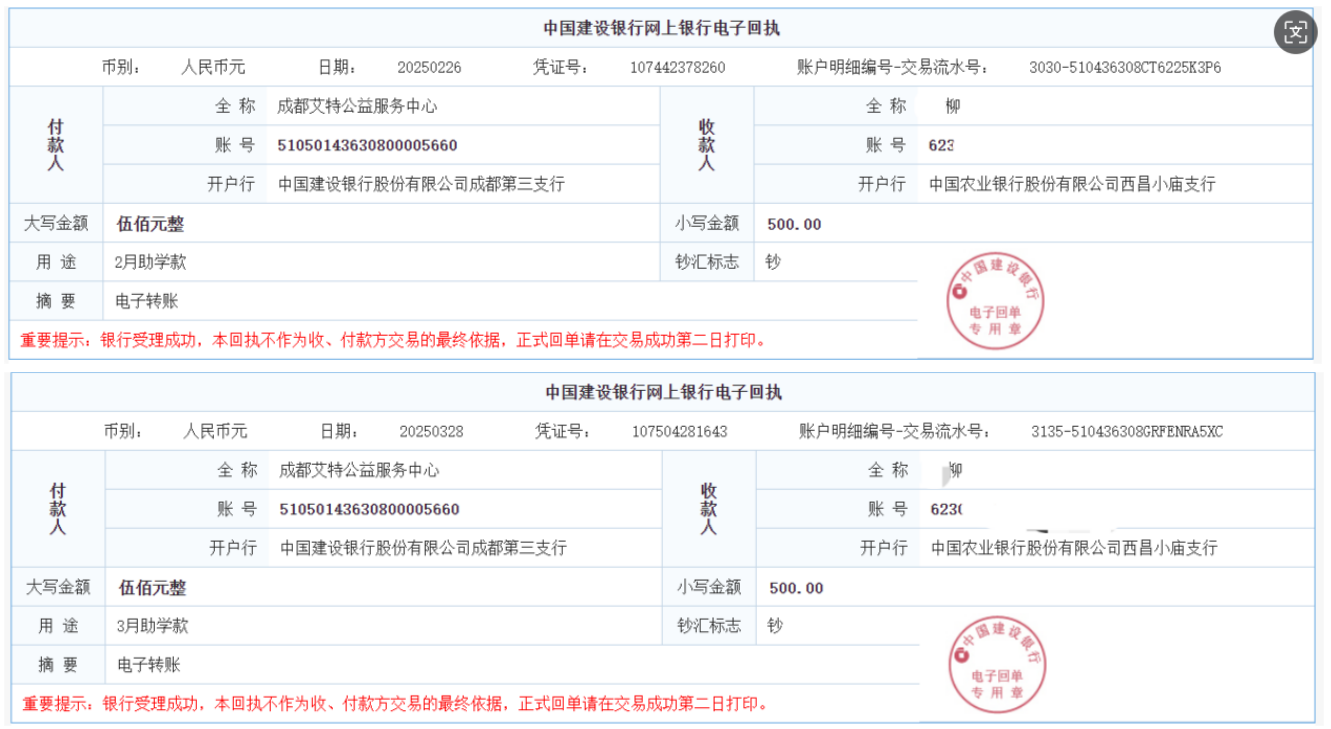
Task: Click payee account starting 6230 in the March receipt
Action: pos(947,509)
